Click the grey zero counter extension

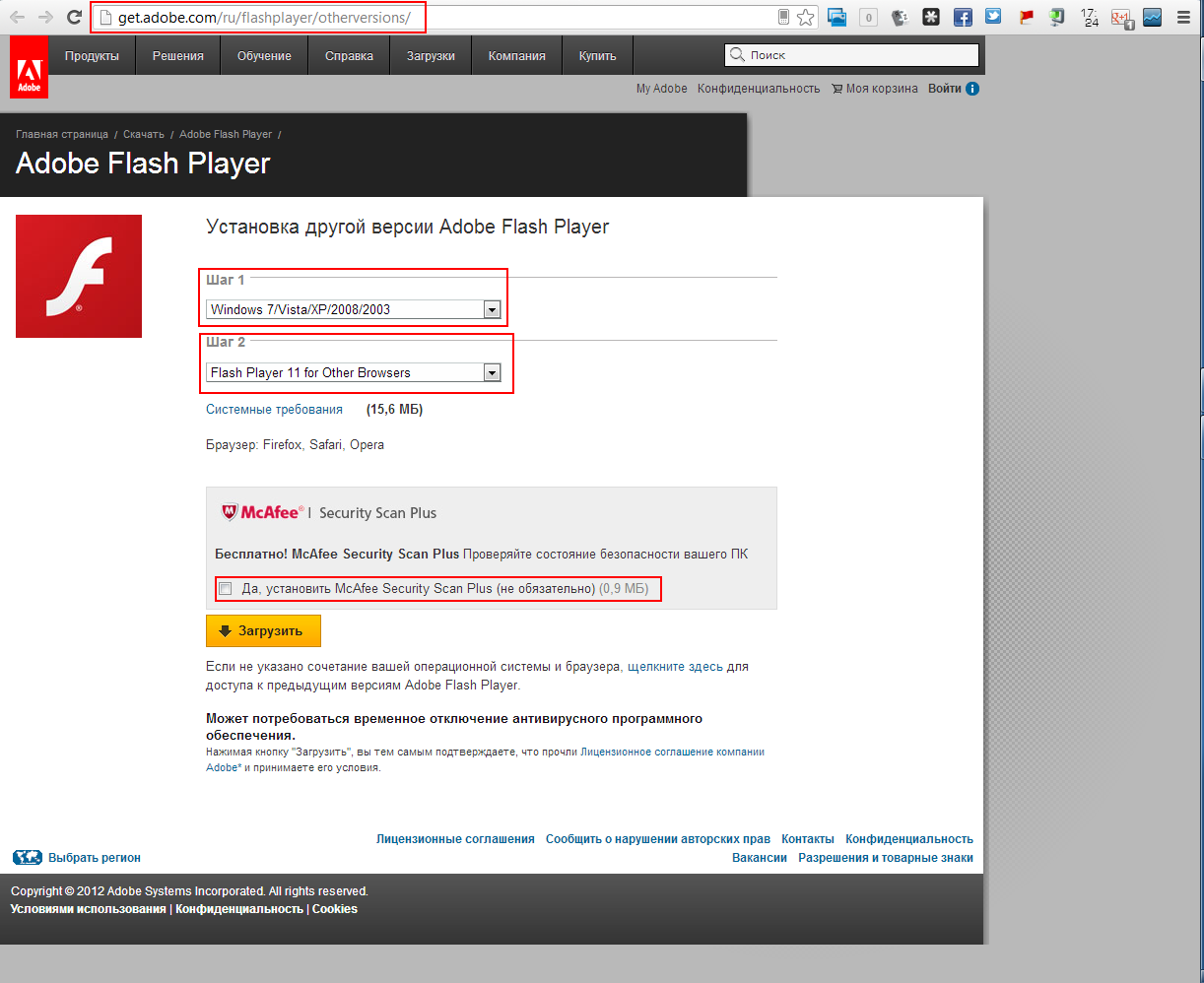tap(868, 17)
